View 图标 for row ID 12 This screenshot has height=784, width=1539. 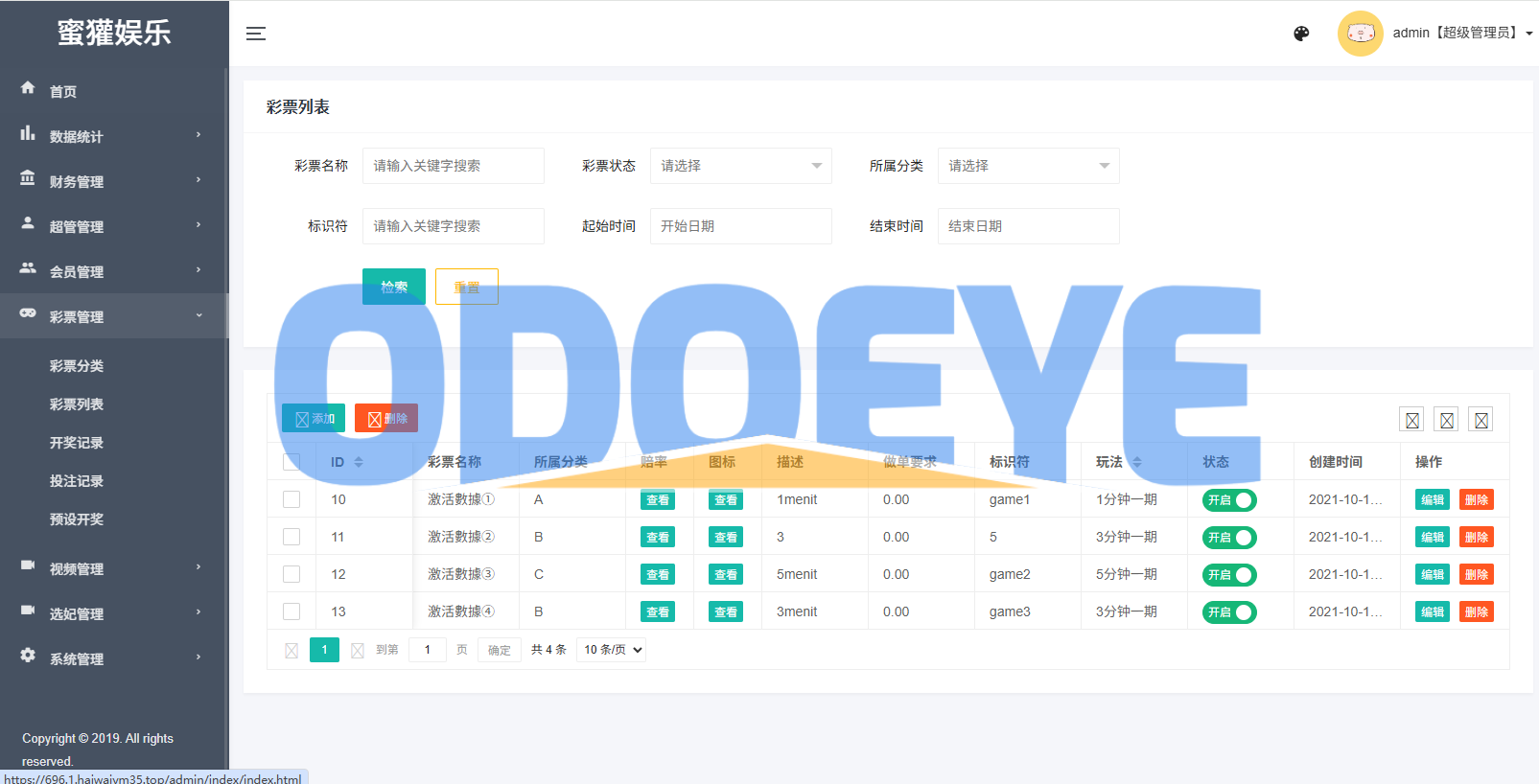tap(726, 574)
